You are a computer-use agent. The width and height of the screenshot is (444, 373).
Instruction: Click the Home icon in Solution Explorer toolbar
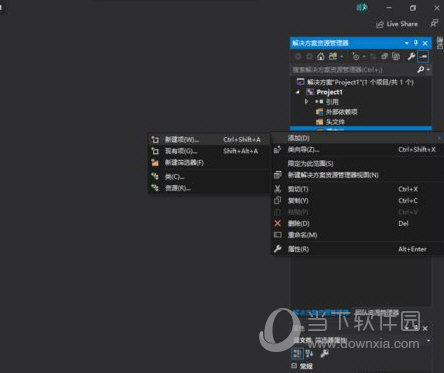(321, 56)
